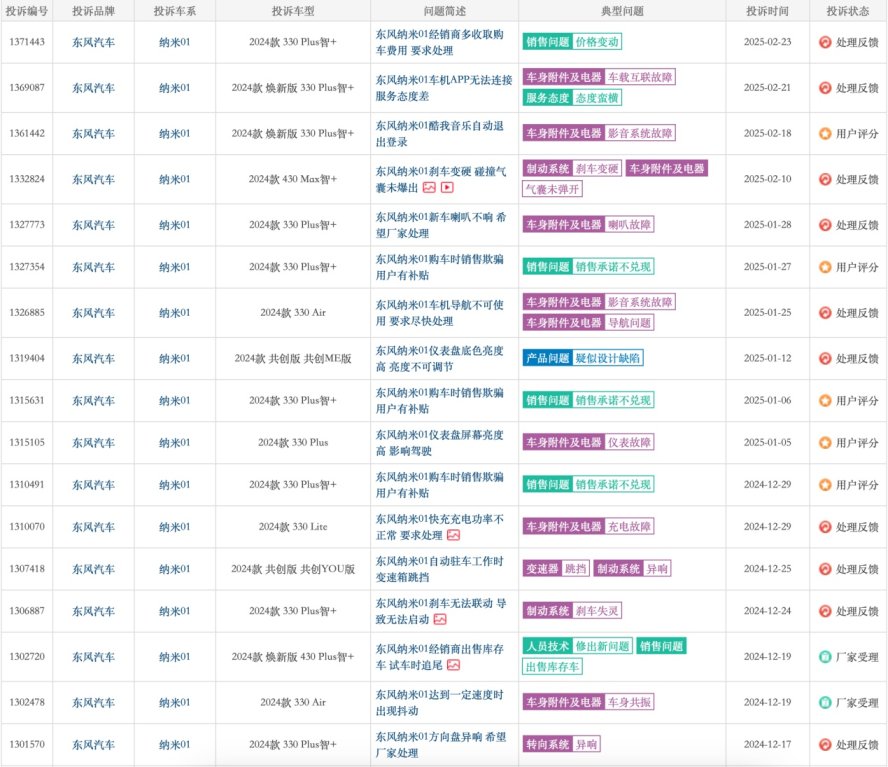Click the orange rating icon in row 1315631
This screenshot has width=888, height=767.
click(x=825, y=400)
